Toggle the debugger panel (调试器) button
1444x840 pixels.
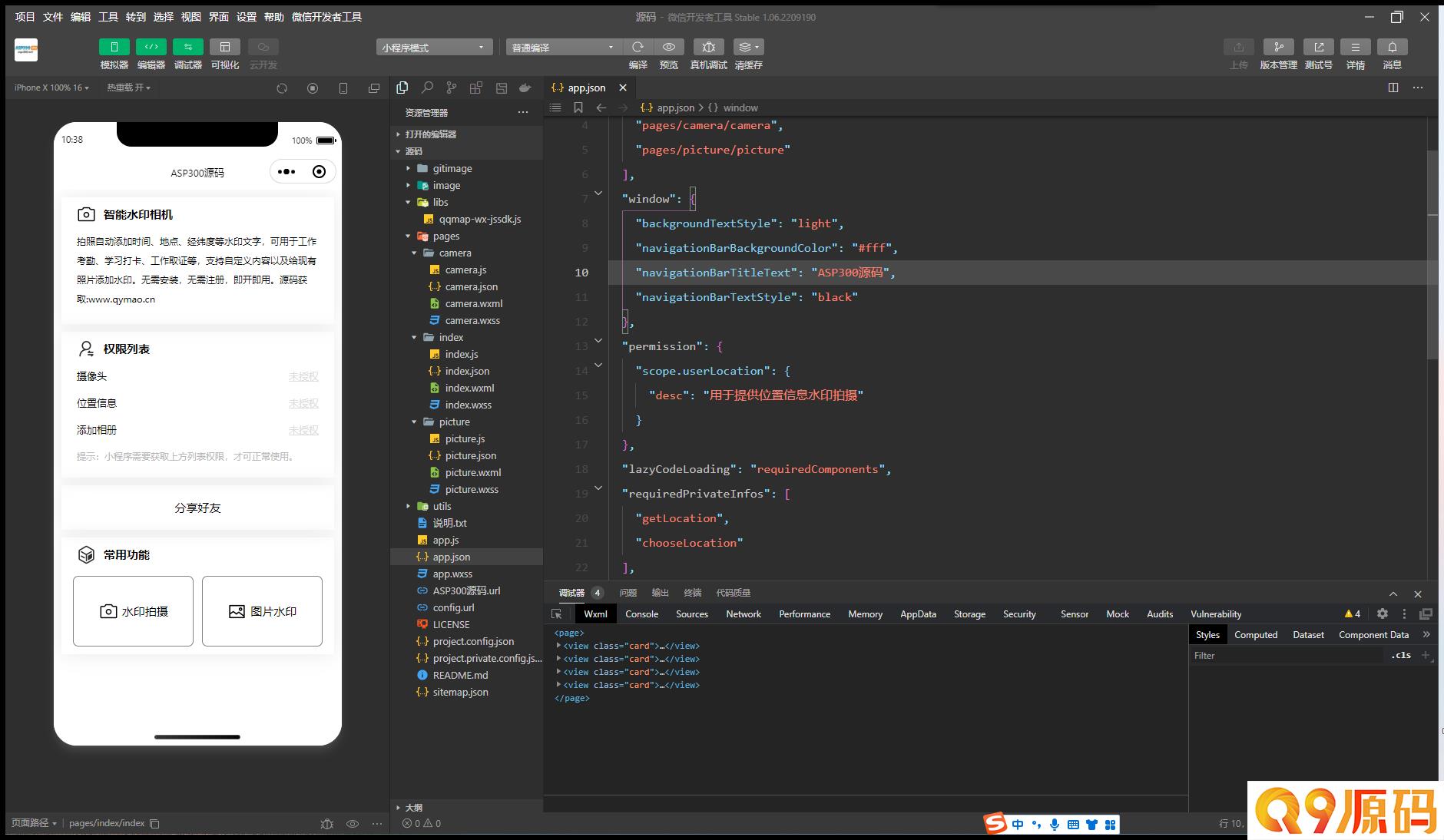click(x=187, y=47)
